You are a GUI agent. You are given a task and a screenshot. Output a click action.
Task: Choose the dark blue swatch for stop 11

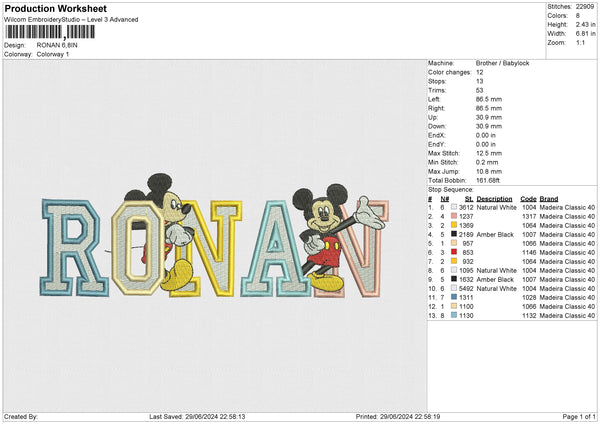(454, 297)
